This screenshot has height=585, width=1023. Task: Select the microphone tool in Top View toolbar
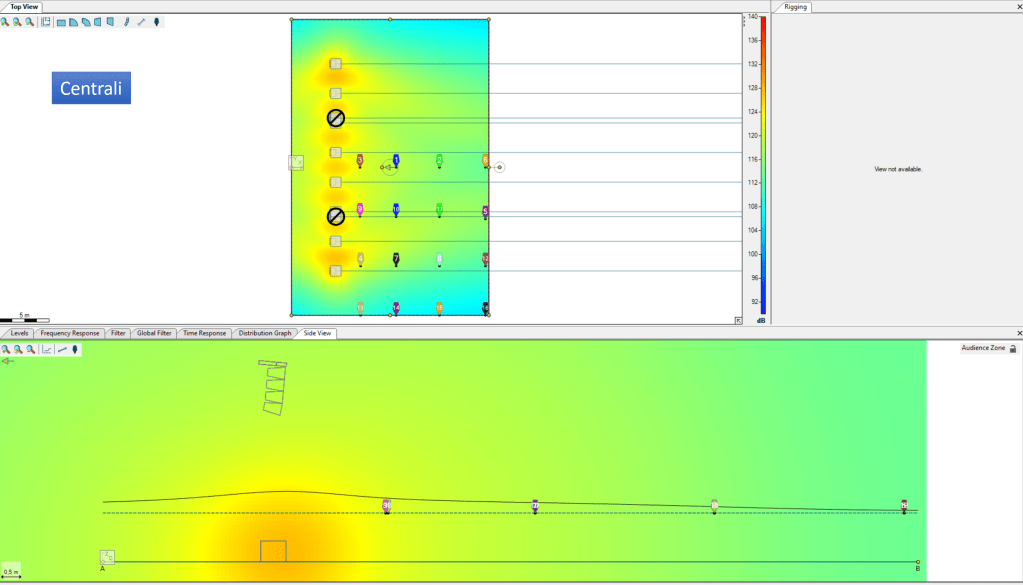pyautogui.click(x=156, y=21)
